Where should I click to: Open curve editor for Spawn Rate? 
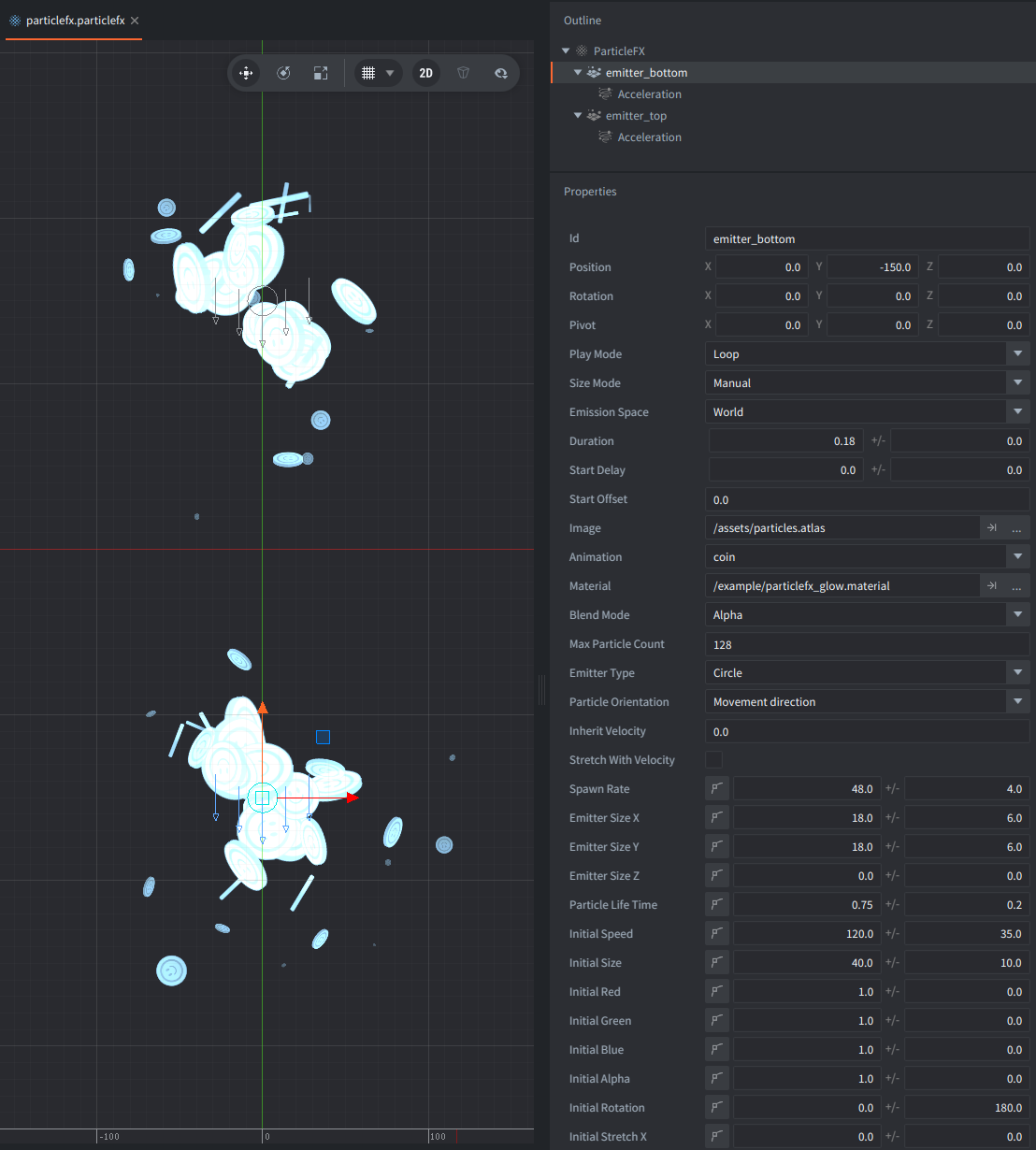pyautogui.click(x=716, y=789)
